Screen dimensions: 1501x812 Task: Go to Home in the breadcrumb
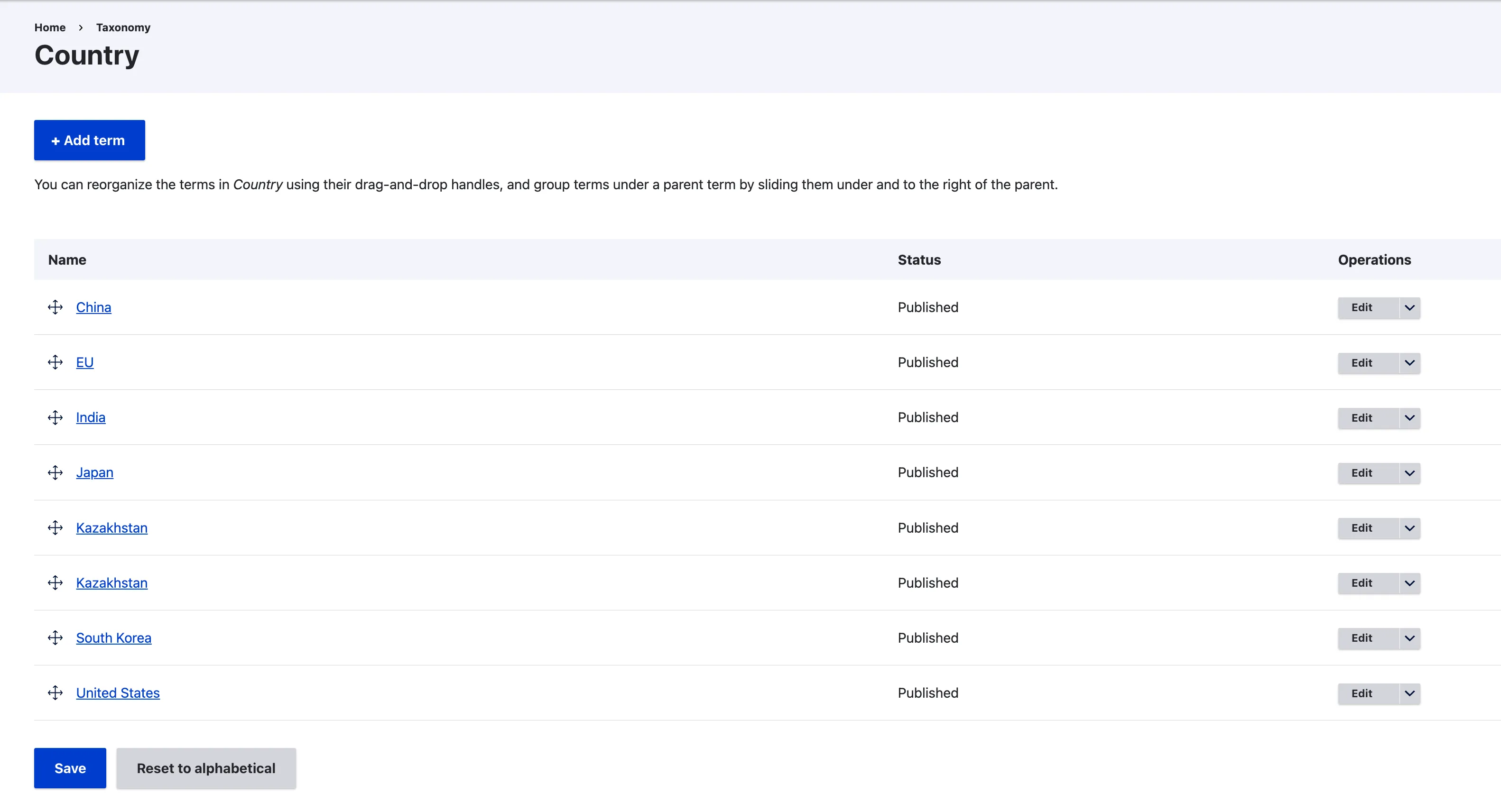click(x=49, y=28)
